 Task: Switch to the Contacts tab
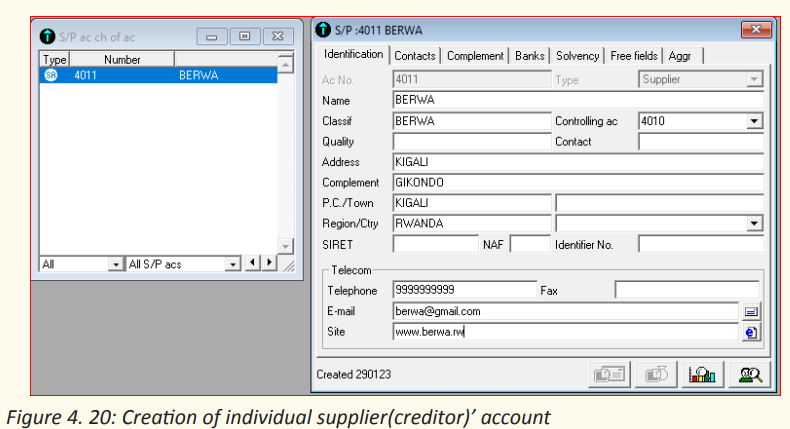click(x=415, y=56)
